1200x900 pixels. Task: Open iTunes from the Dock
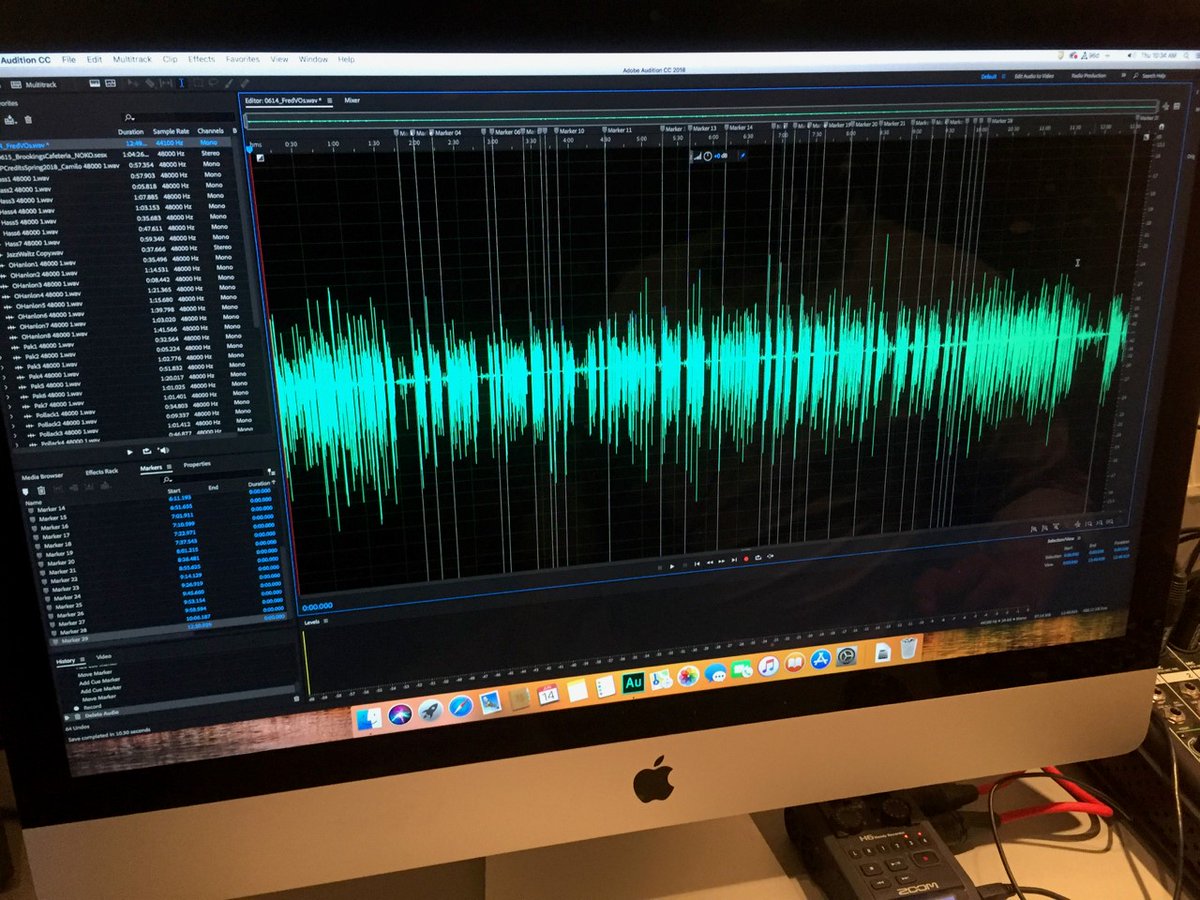tap(768, 665)
